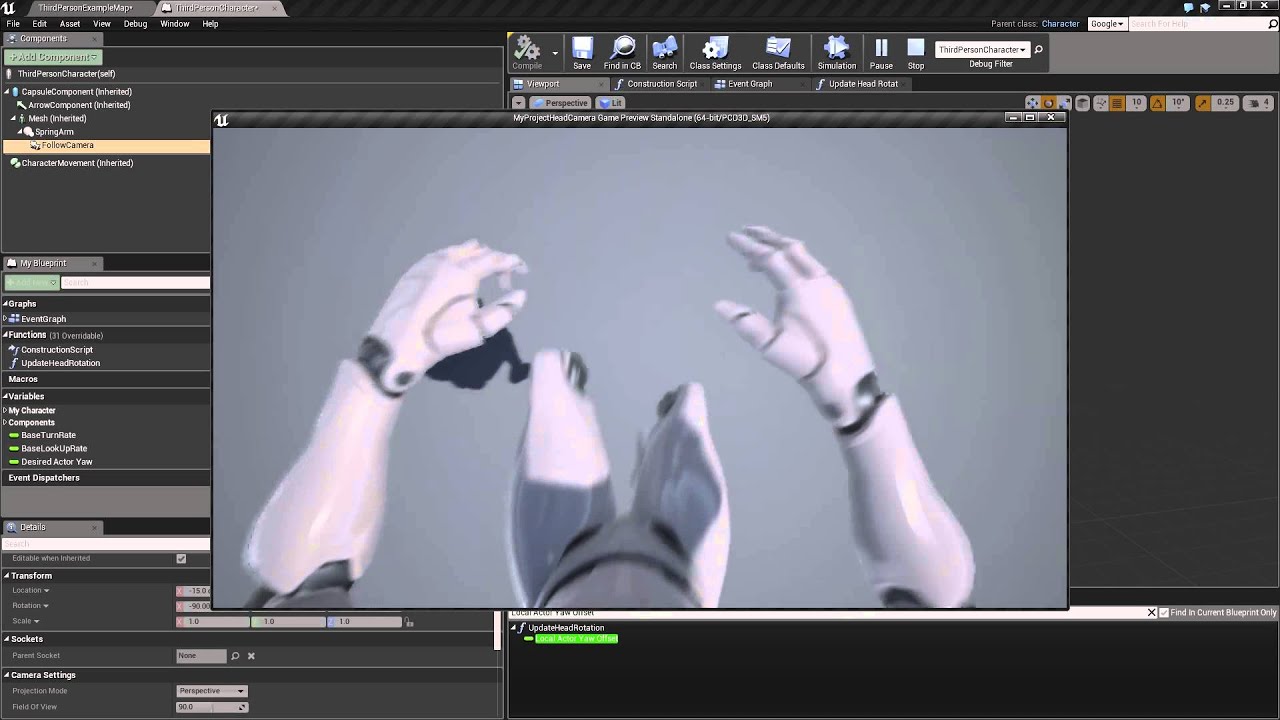Image resolution: width=1280 pixels, height=720 pixels.
Task: Open the Window menu
Action: click(175, 24)
